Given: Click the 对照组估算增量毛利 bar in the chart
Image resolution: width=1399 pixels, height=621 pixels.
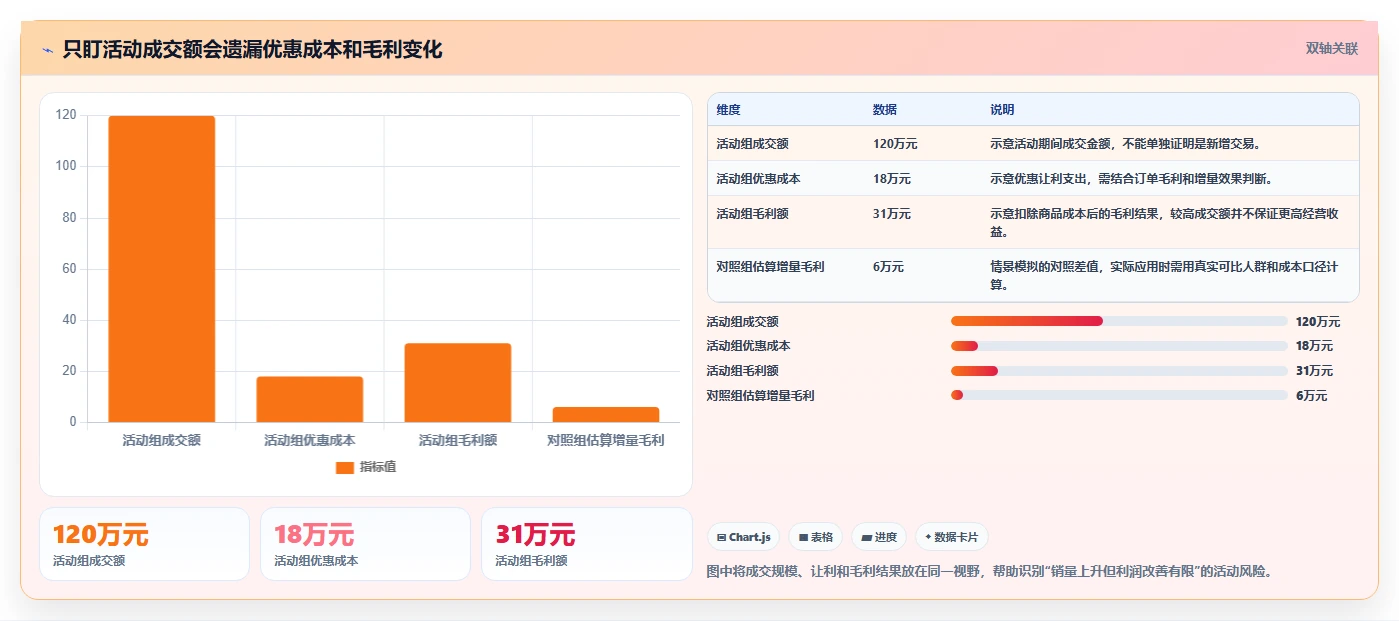Looking at the screenshot, I should tap(606, 414).
